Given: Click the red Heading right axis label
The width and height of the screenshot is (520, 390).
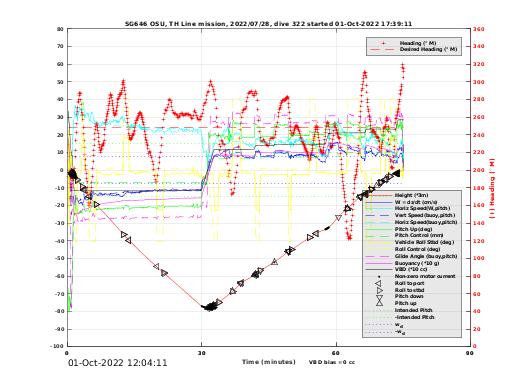Looking at the screenshot, I should tap(492, 188).
